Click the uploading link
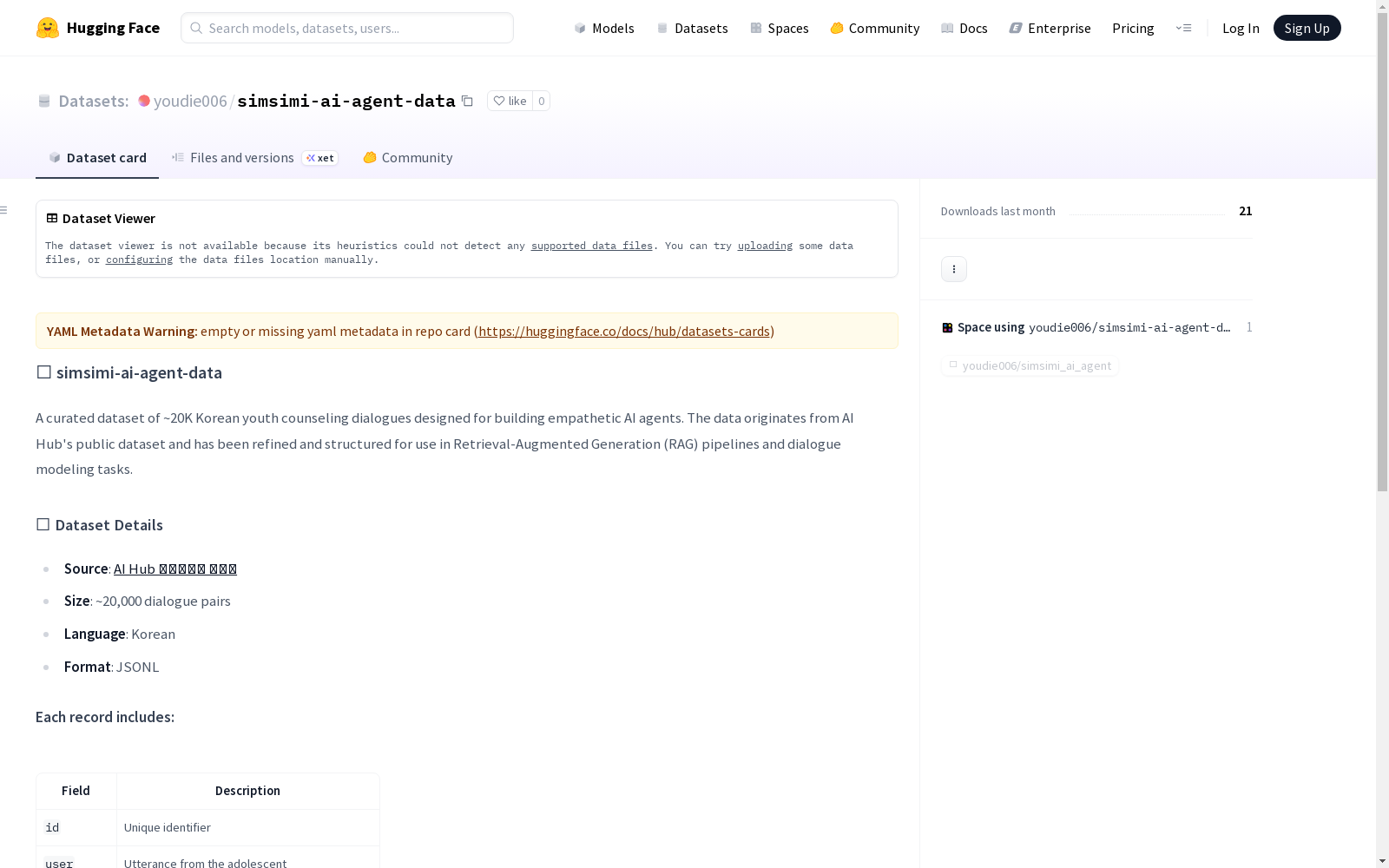 pos(765,246)
